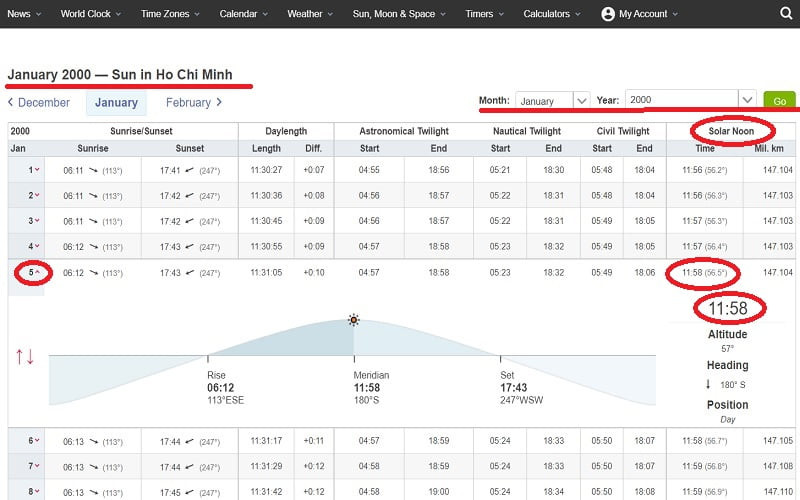The image size is (800, 500).
Task: Select the January tab
Action: [116, 103]
